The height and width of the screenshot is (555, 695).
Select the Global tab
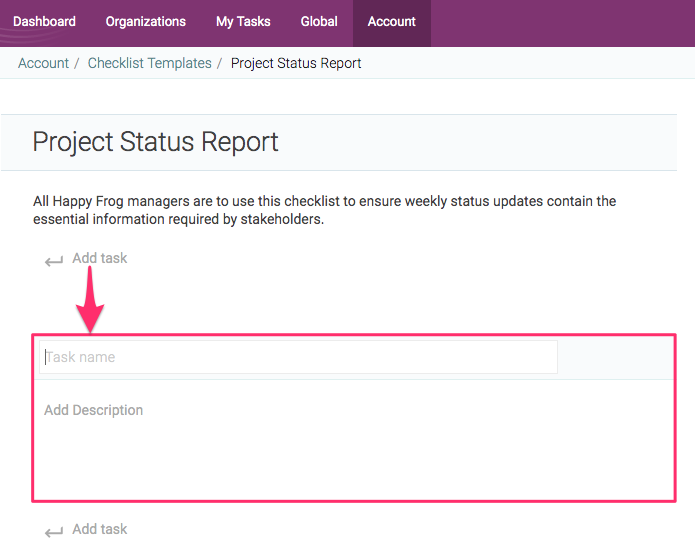(319, 21)
